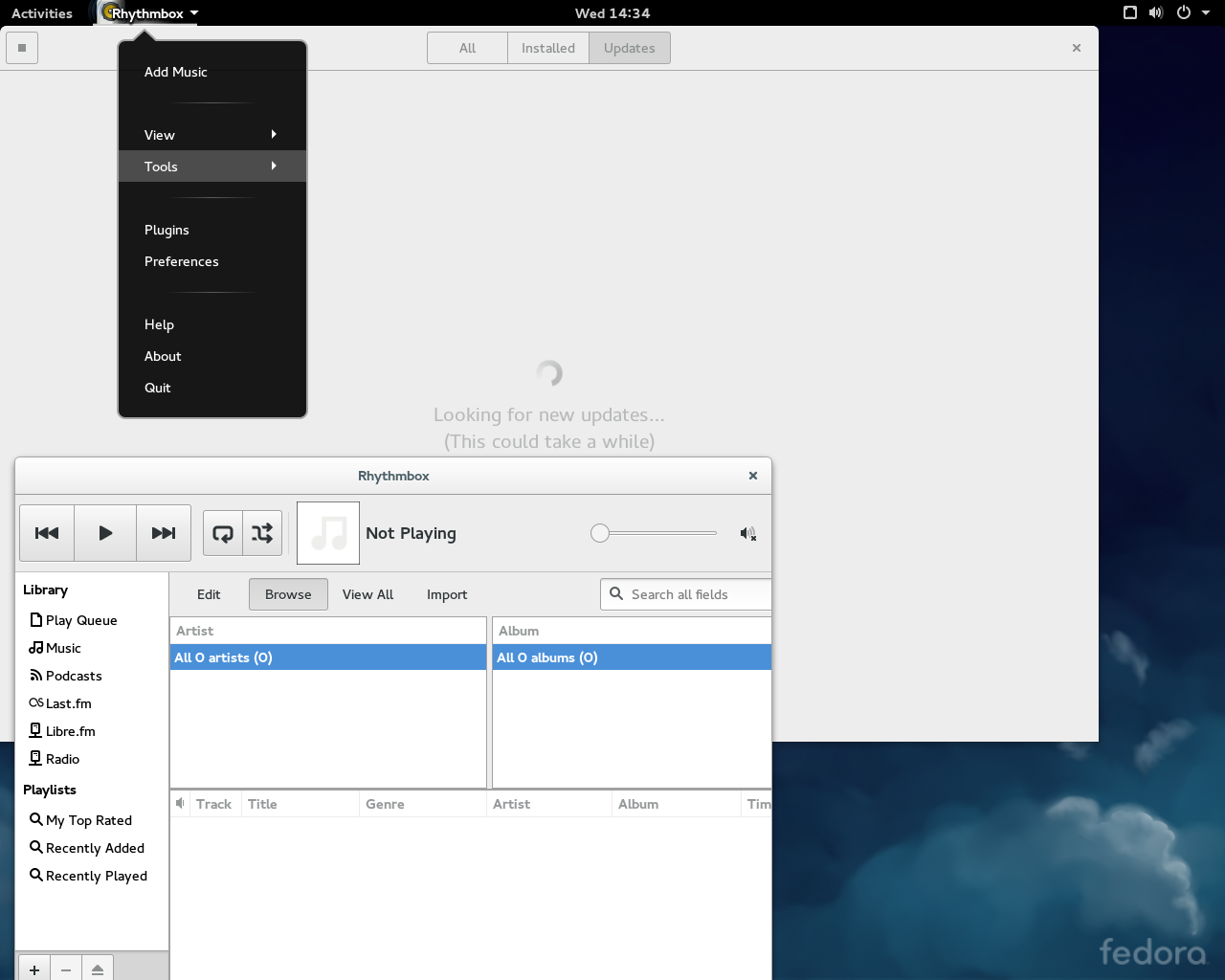
Task: Click the Import button
Action: coord(447,594)
